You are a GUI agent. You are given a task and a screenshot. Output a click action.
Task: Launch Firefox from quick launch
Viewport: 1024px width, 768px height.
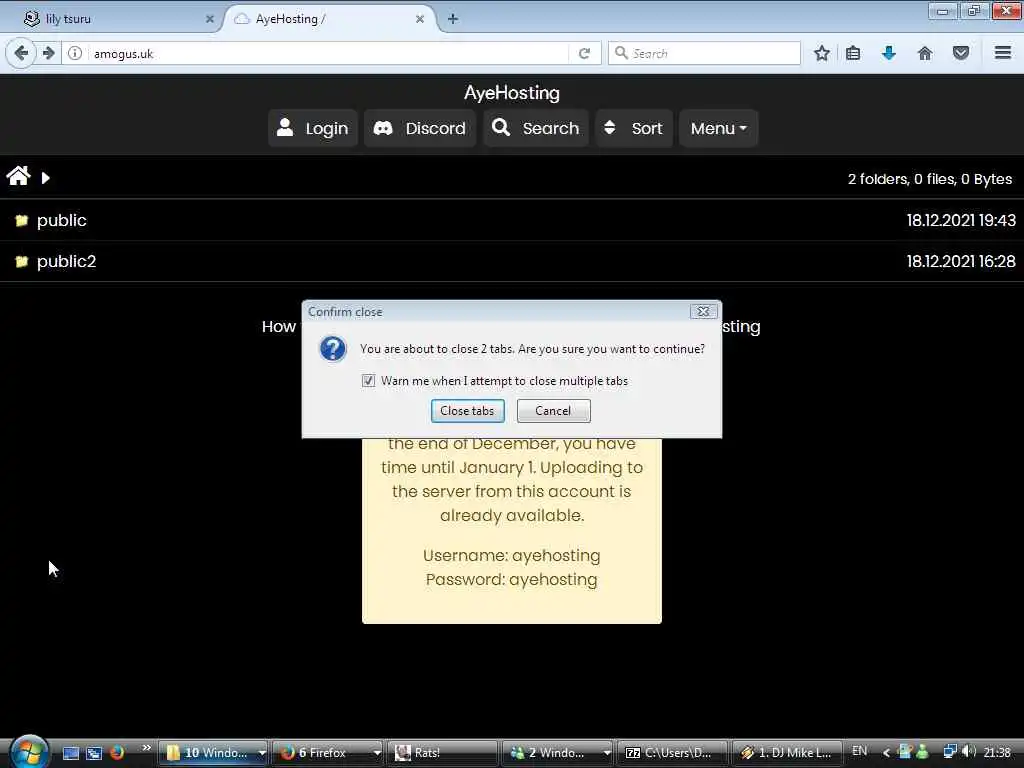[x=117, y=752]
